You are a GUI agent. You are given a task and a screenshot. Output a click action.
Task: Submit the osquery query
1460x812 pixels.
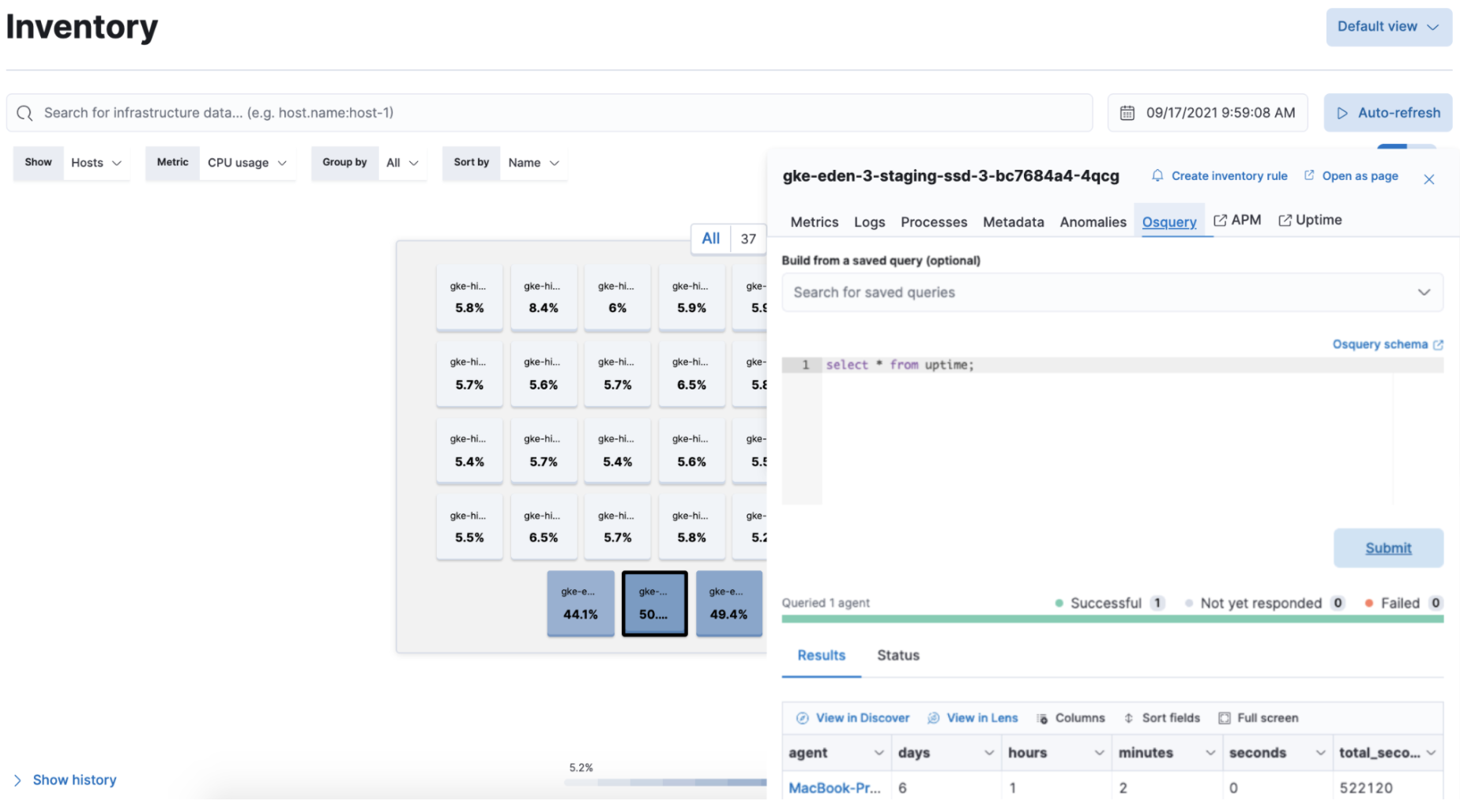(x=1388, y=548)
